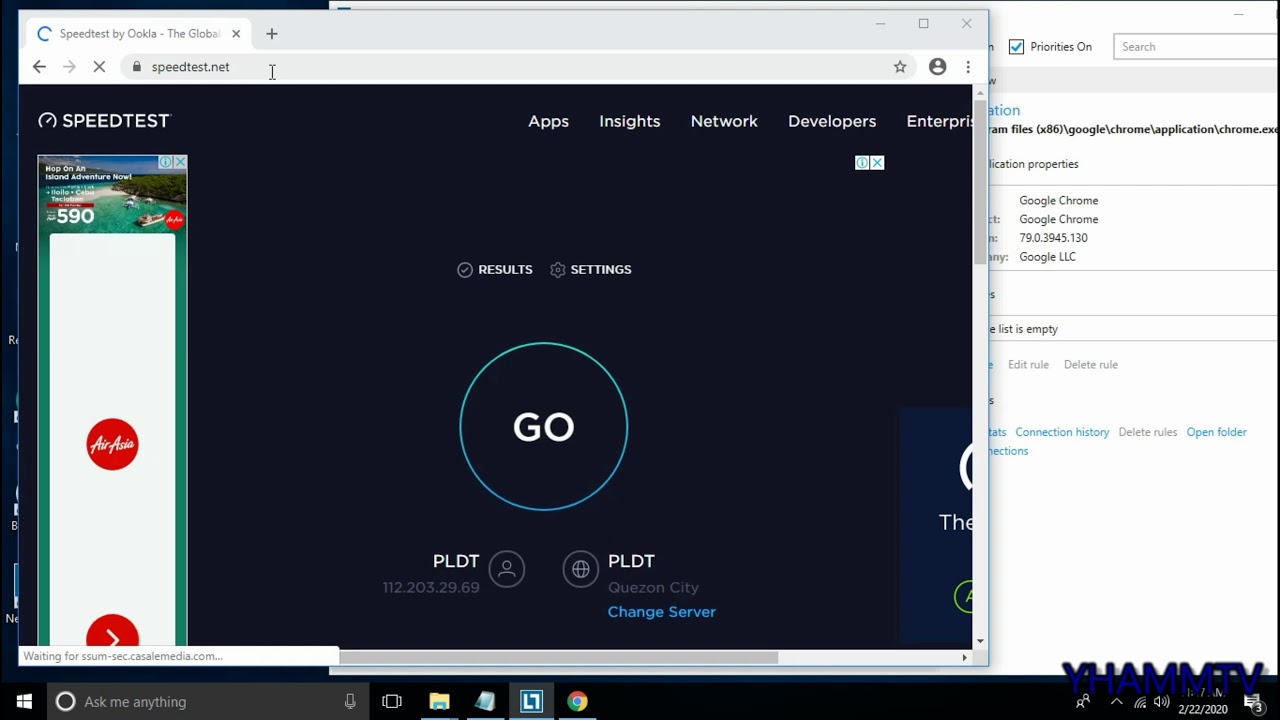1280x720 pixels.
Task: Toggle Priorities On checkbox in background window
Action: [1016, 47]
